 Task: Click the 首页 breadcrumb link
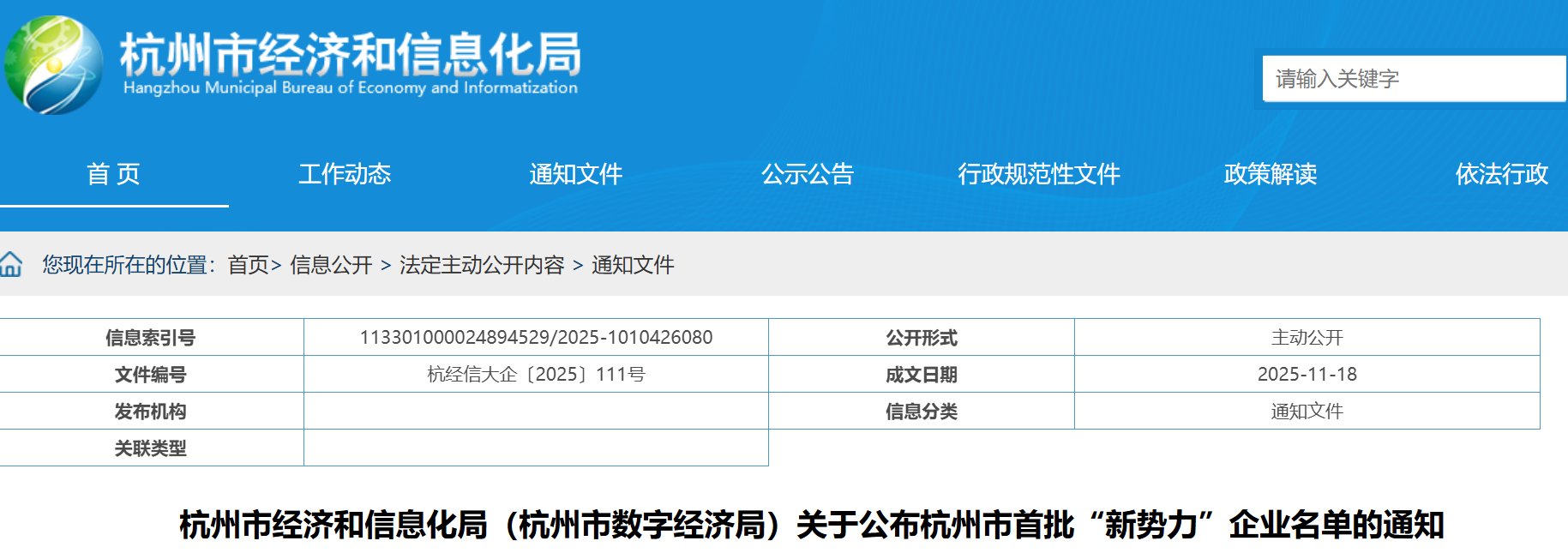coord(249,265)
